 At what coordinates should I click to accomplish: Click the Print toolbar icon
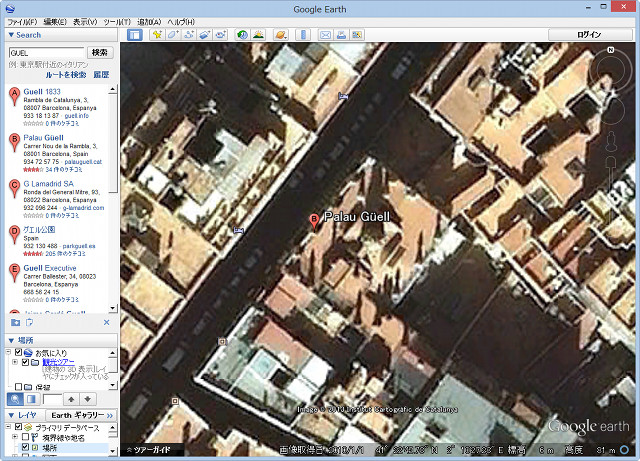[341, 35]
